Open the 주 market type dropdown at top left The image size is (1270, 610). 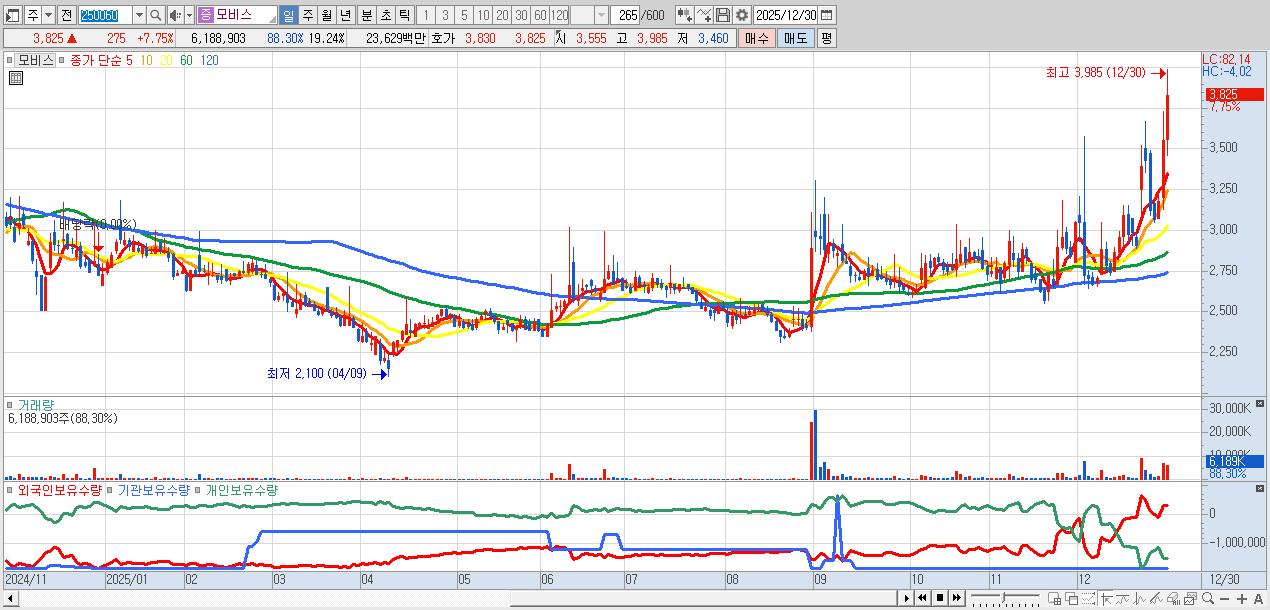[47, 15]
